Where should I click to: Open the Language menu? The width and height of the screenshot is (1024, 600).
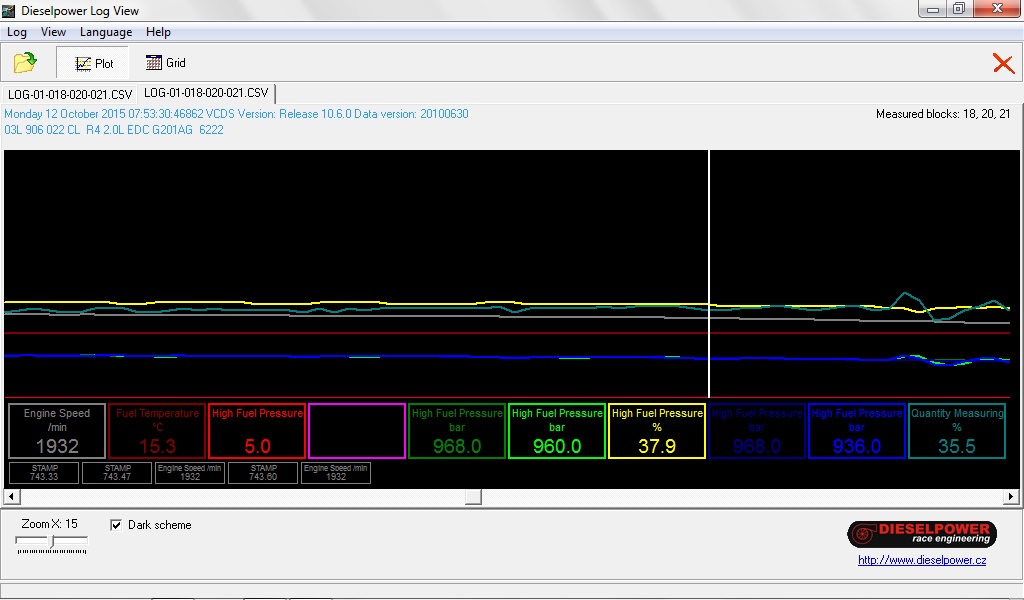106,32
